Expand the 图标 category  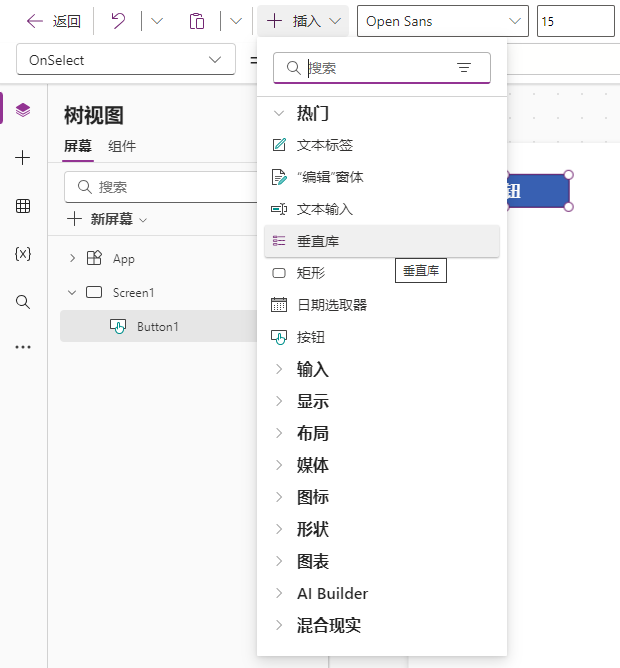pyautogui.click(x=279, y=497)
